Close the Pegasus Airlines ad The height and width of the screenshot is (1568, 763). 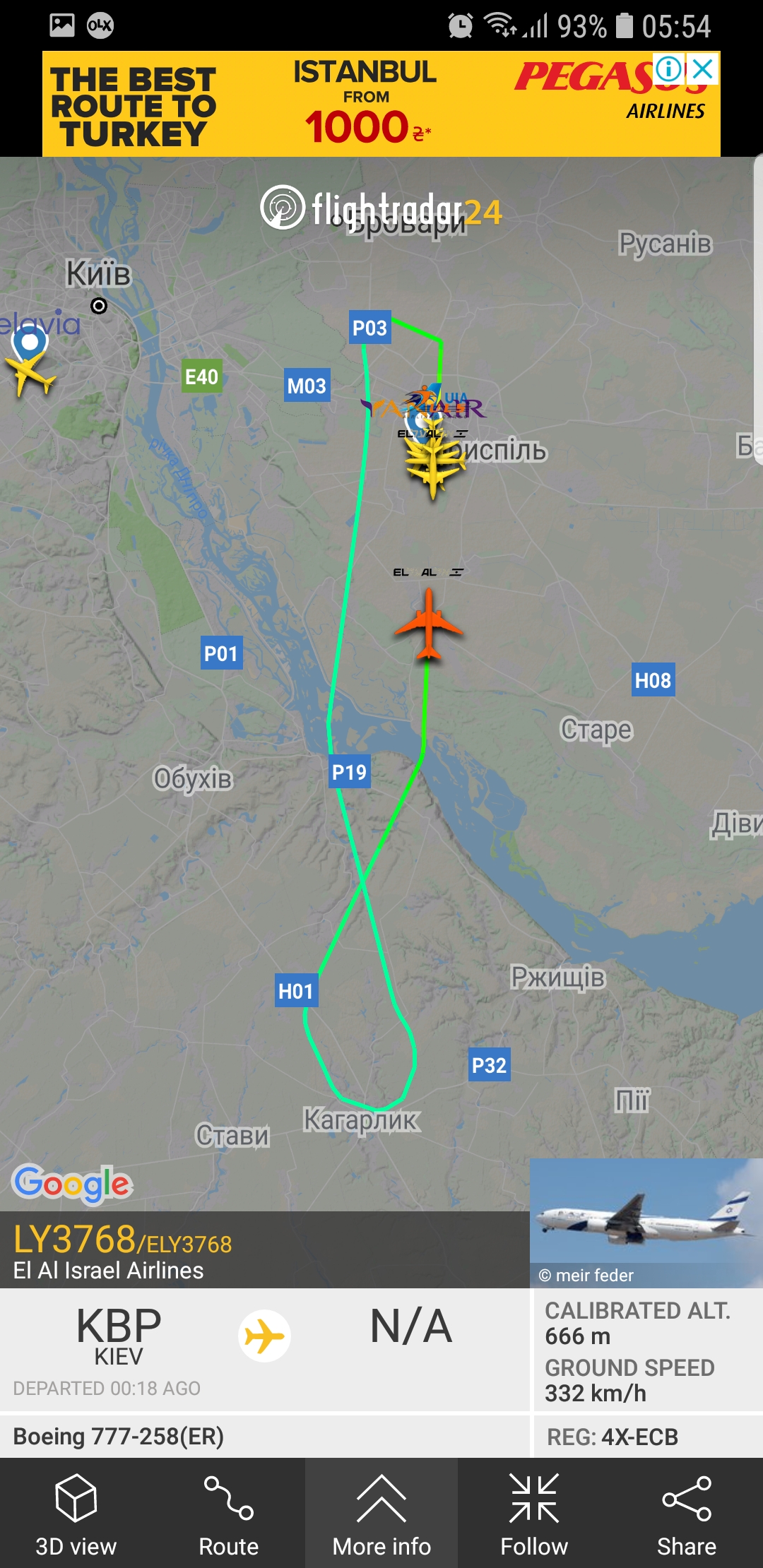click(702, 69)
